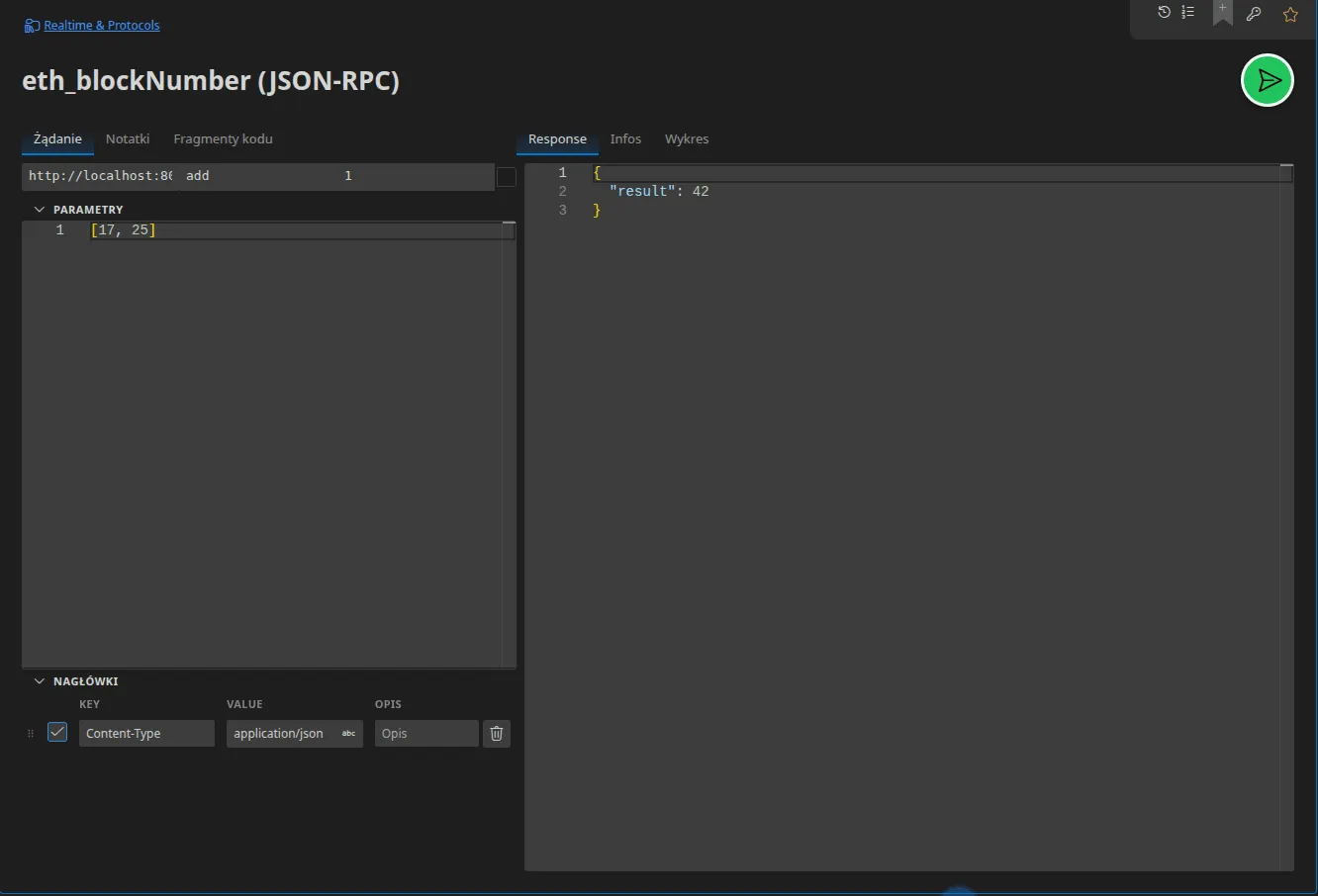Click the OPIS column header

tap(388, 704)
